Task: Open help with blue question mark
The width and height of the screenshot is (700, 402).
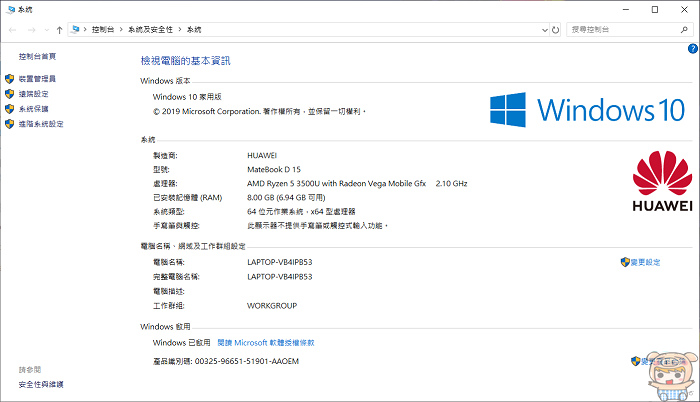Action: pyautogui.click(x=693, y=49)
